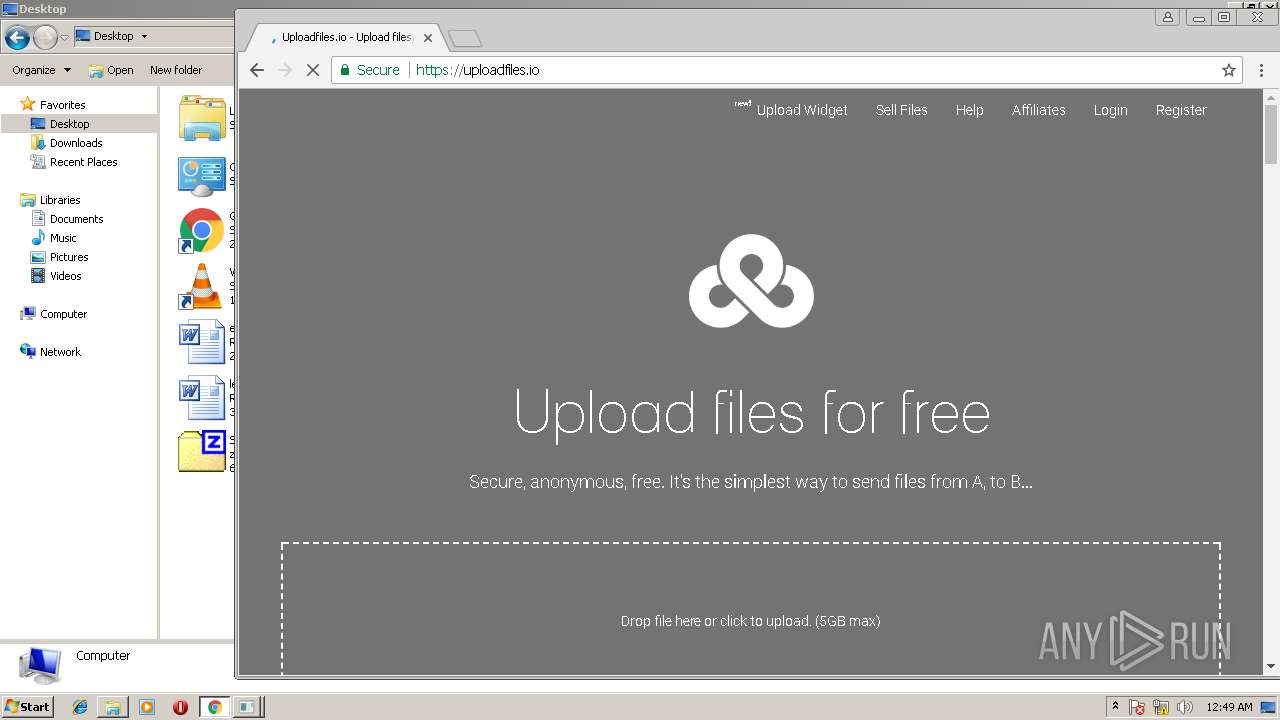Select Desktop in Explorer navigation pane
Image resolution: width=1280 pixels, height=720 pixels.
coord(70,124)
